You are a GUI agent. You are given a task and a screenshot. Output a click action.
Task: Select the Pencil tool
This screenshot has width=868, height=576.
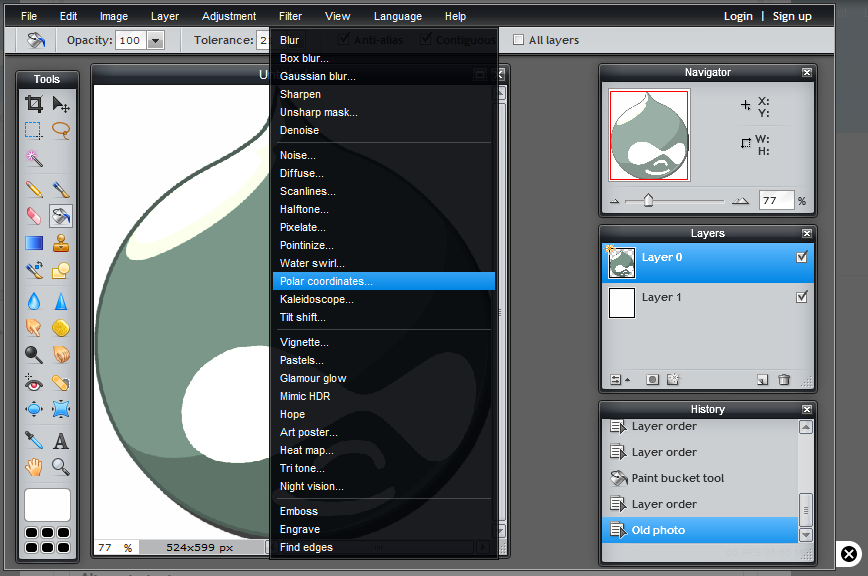34,189
